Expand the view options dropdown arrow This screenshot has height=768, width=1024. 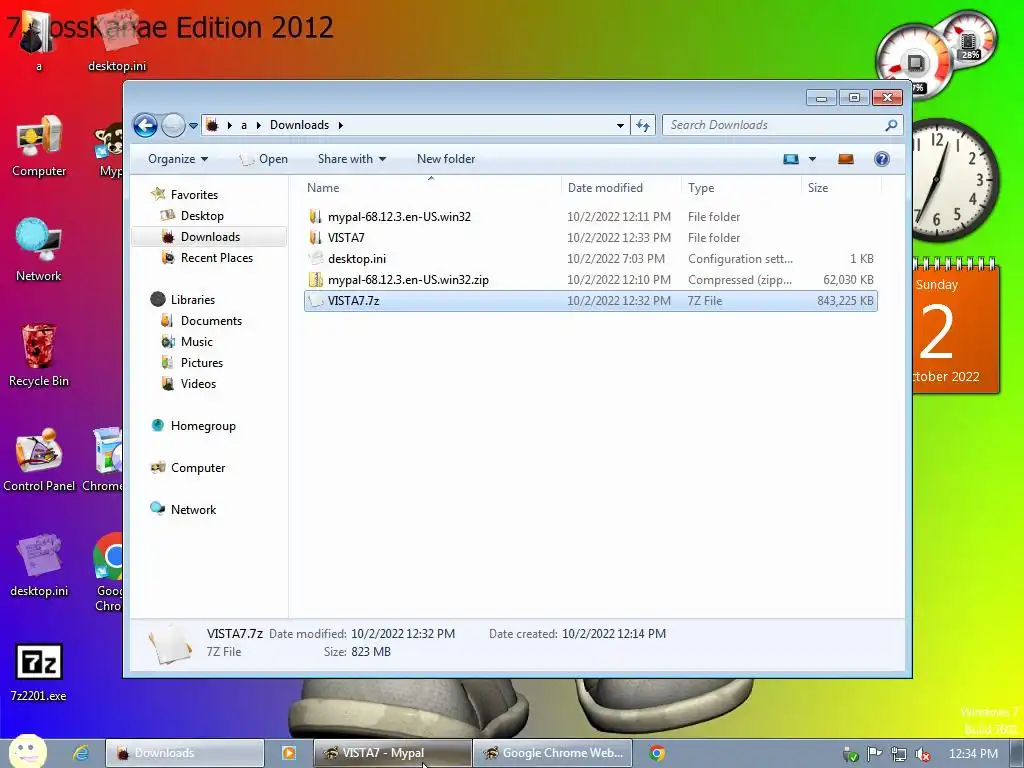click(x=812, y=159)
